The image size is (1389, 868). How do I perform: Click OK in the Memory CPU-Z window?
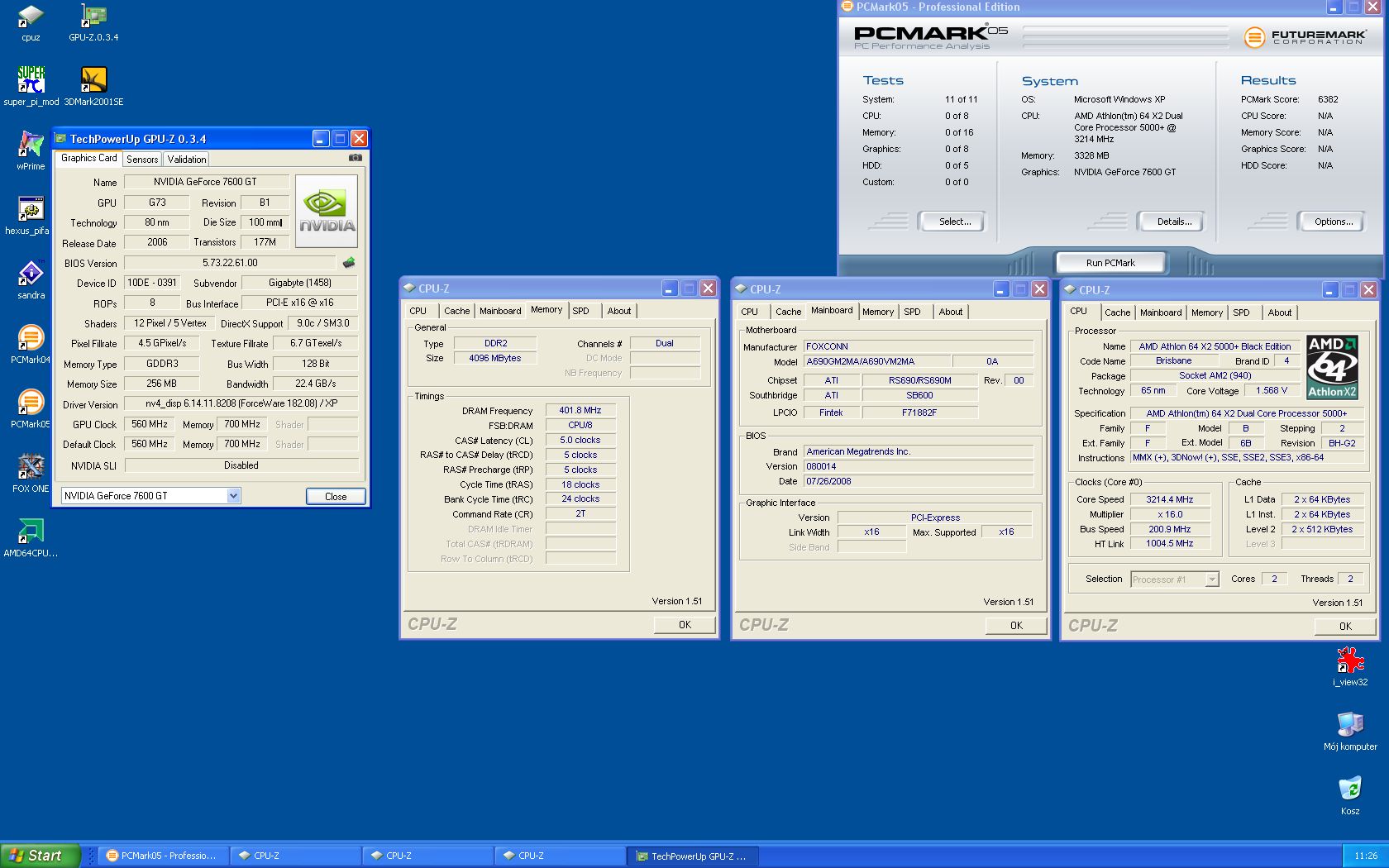(x=685, y=625)
